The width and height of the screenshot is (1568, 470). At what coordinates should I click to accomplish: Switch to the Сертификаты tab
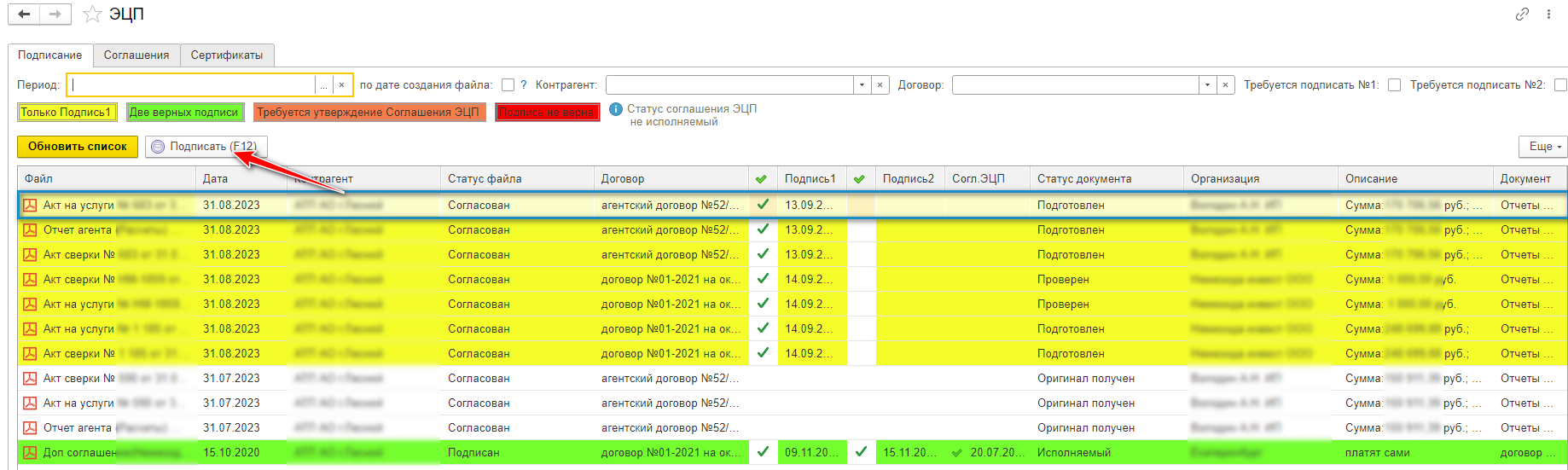227,55
